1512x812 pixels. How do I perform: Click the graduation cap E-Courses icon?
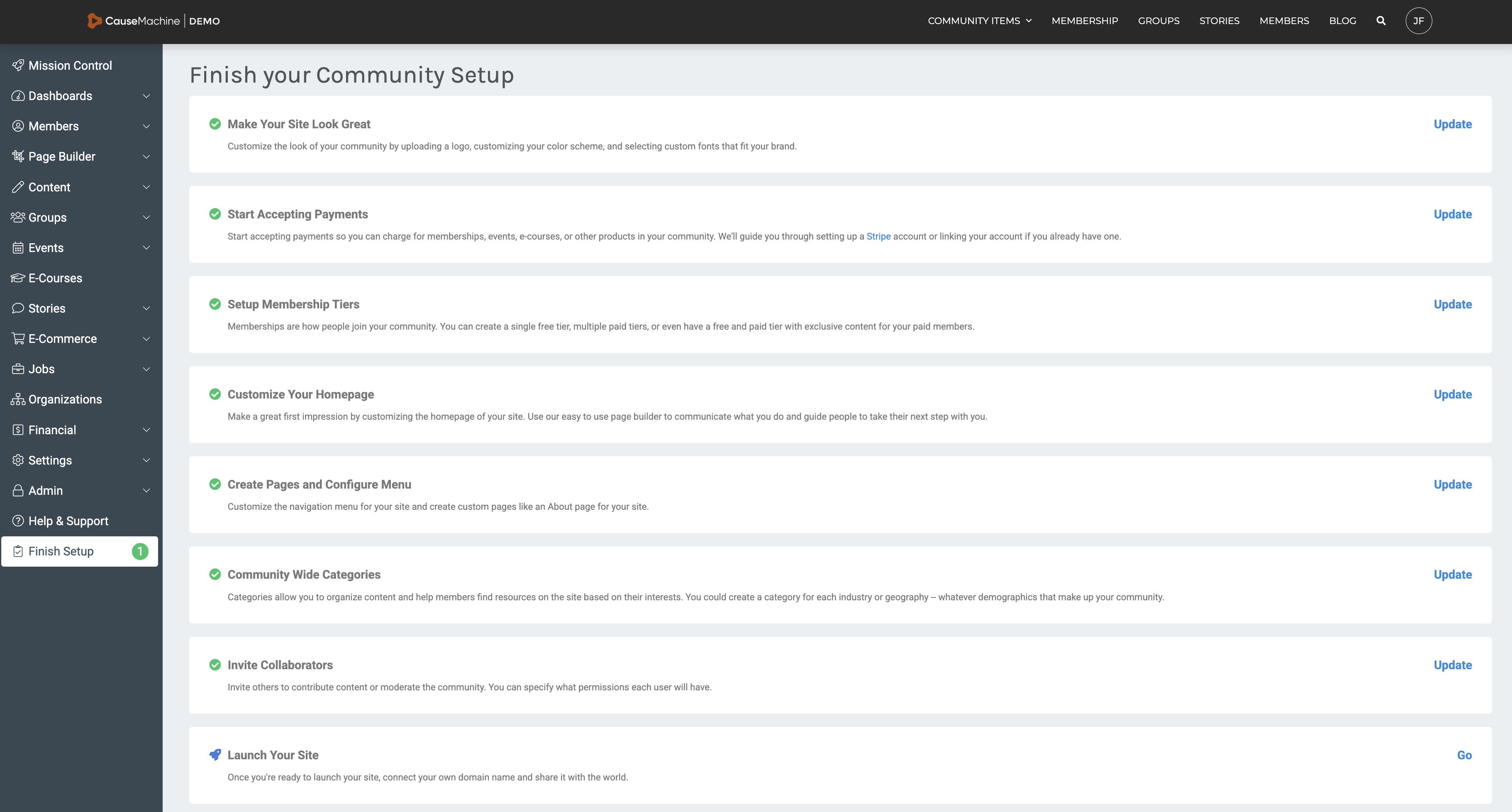pos(18,278)
